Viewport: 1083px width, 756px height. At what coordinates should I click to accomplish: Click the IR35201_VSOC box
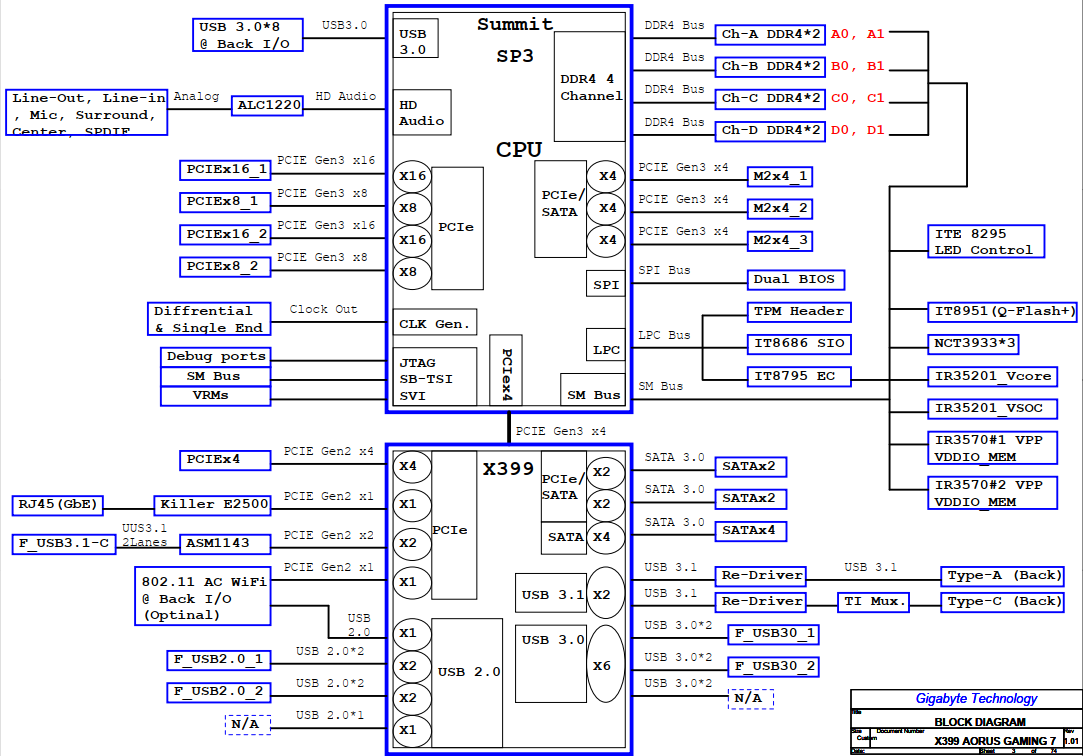pyautogui.click(x=992, y=409)
